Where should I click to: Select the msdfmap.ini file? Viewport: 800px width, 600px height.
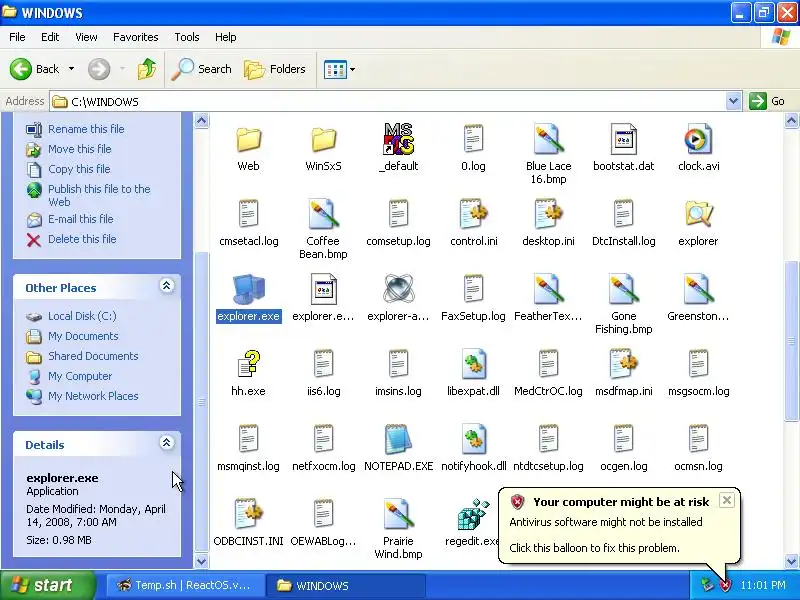tap(623, 364)
